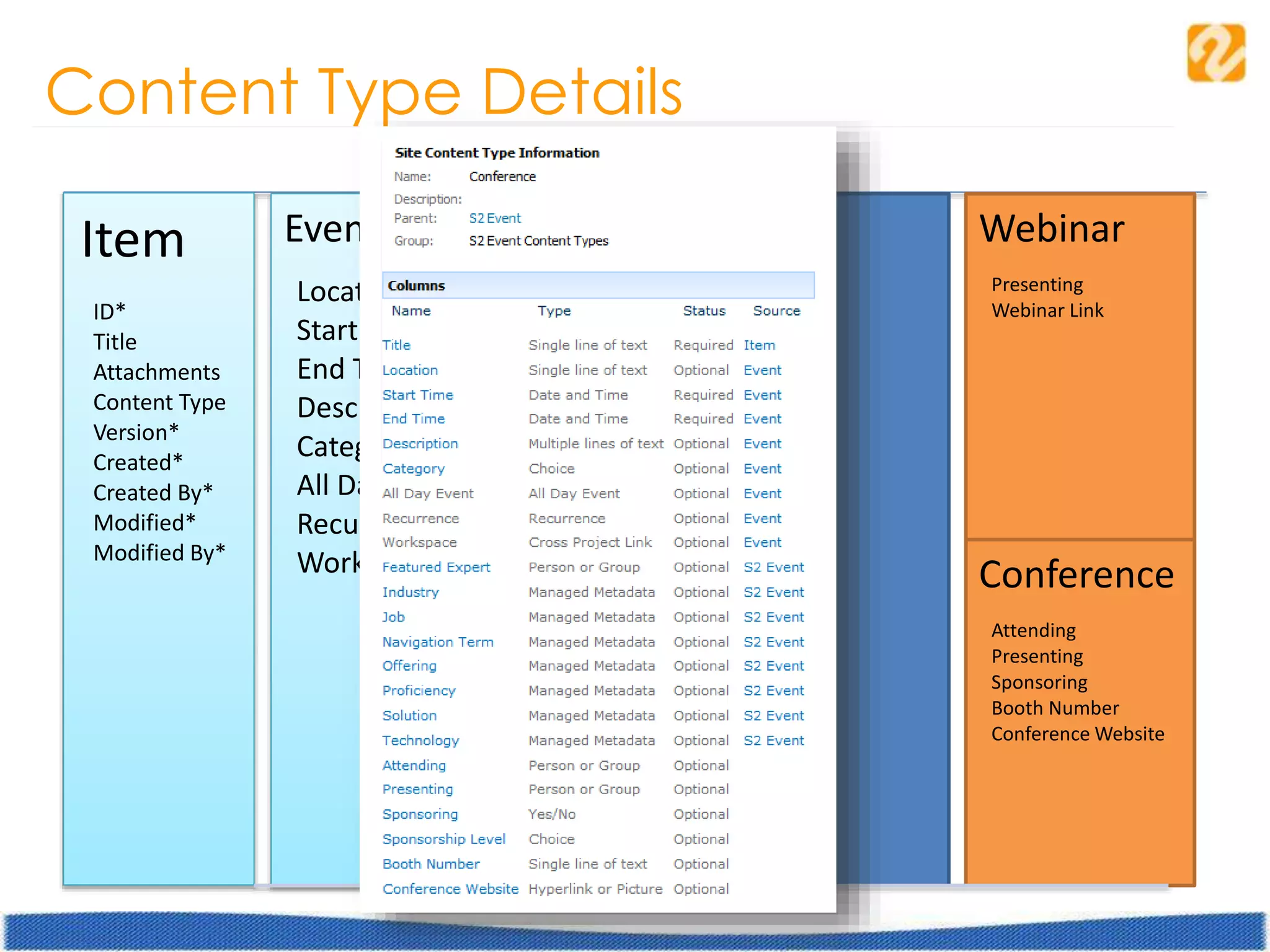Select the Start Time column link

coord(417,395)
